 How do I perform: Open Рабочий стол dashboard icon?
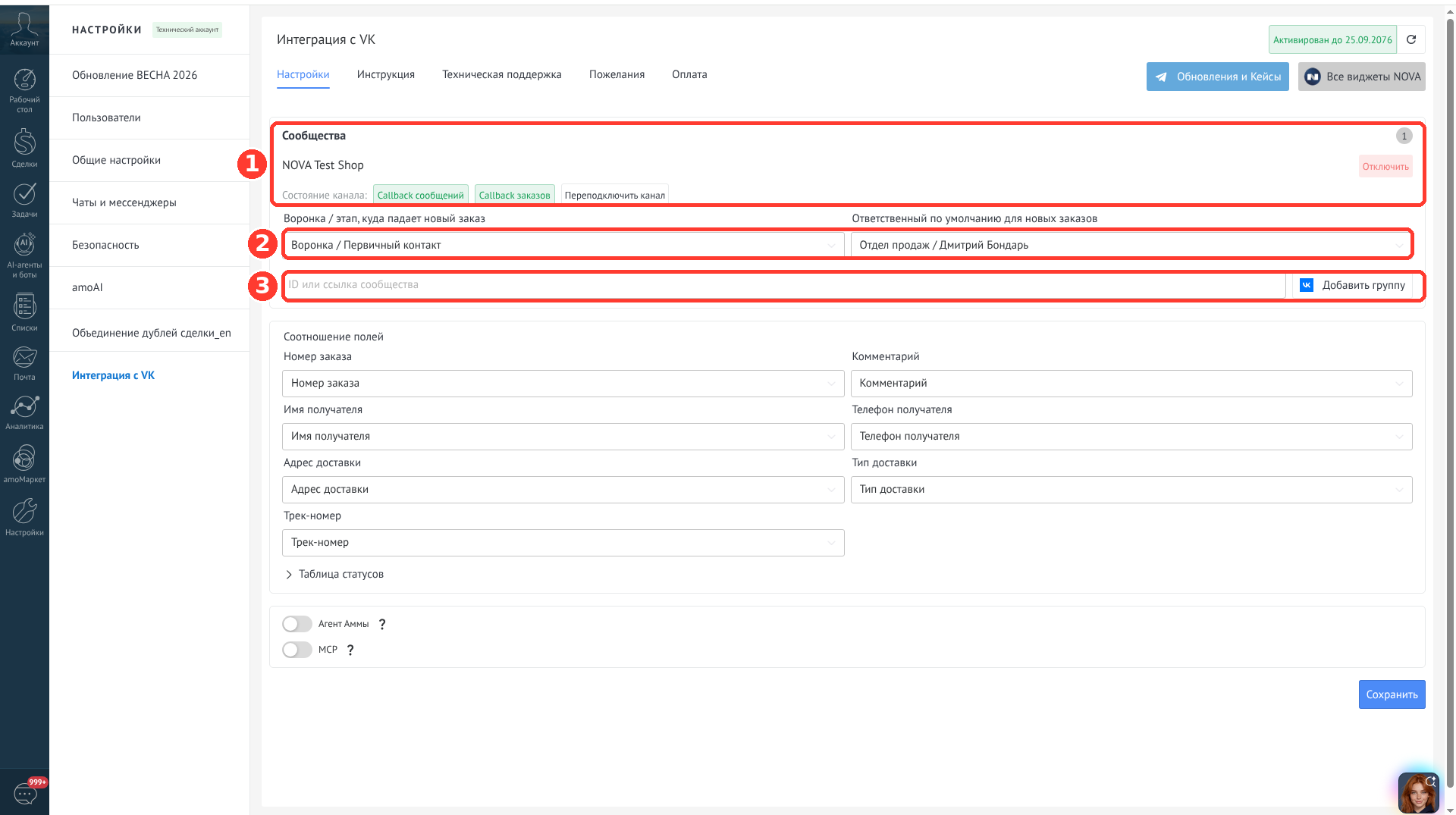pos(24,91)
